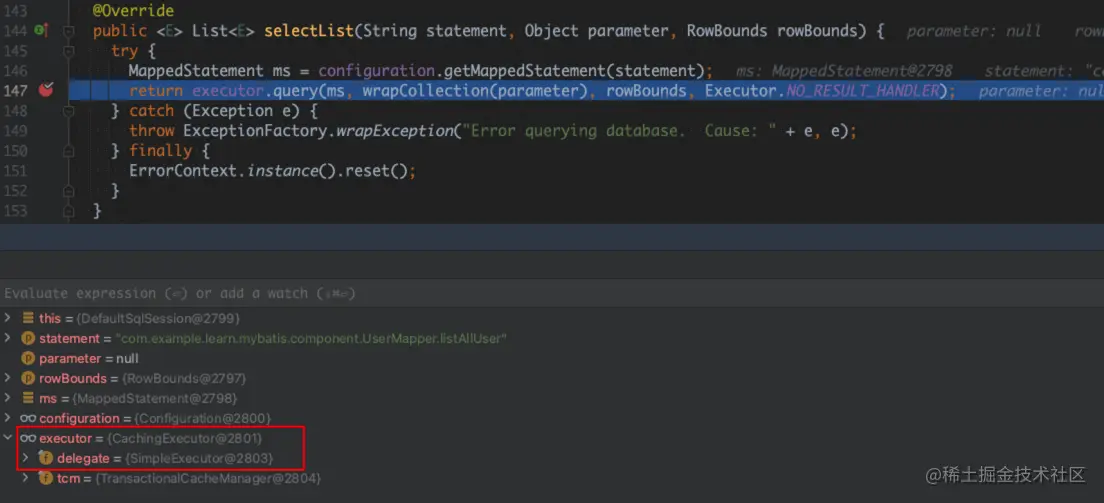Viewport: 1104px width, 503px height.
Task: Click wrapCollection call on line 147
Action: coord(425,91)
